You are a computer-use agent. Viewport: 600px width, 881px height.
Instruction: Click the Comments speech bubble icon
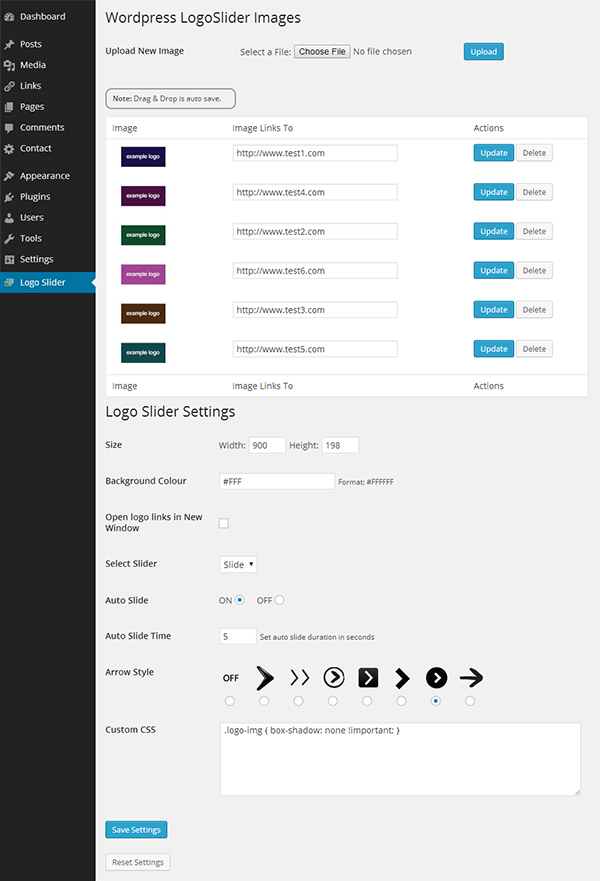click(x=9, y=128)
